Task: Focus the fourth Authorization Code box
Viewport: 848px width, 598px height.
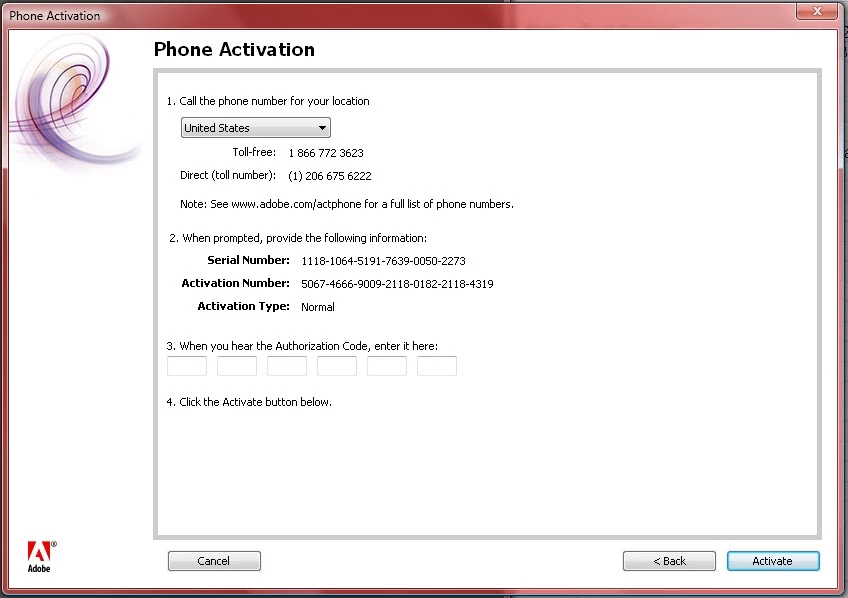Action: pyautogui.click(x=337, y=366)
